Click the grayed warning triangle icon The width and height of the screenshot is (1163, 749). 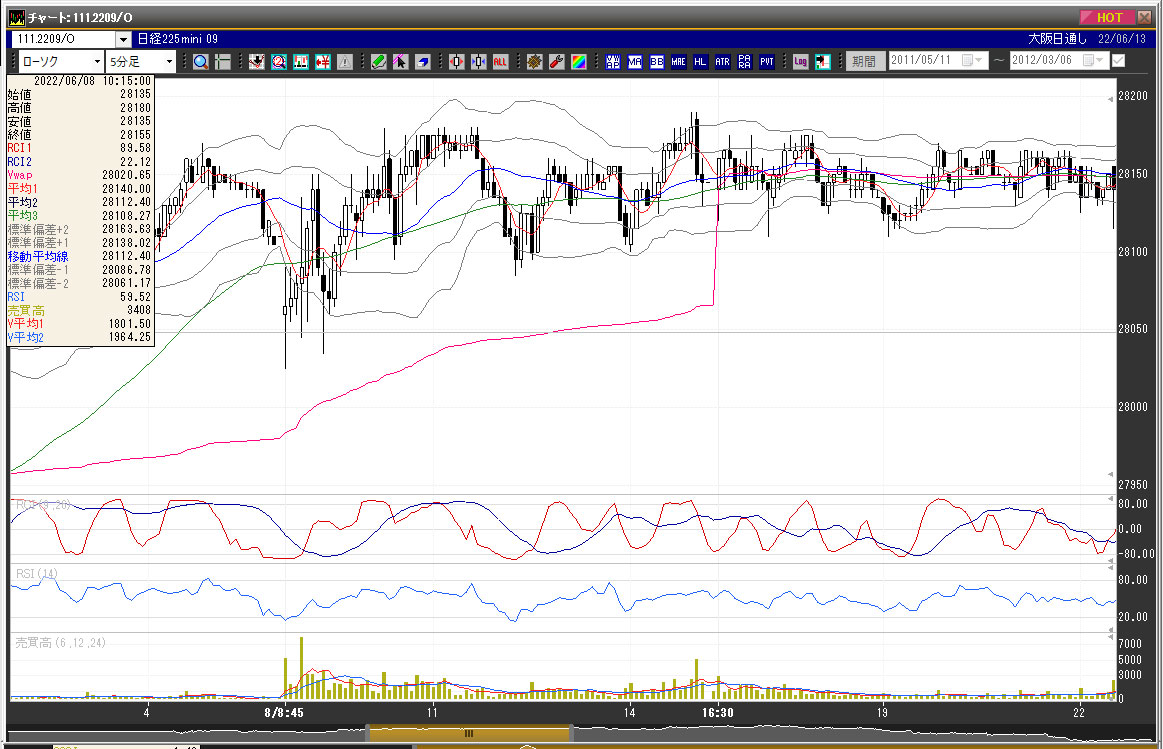tap(345, 62)
